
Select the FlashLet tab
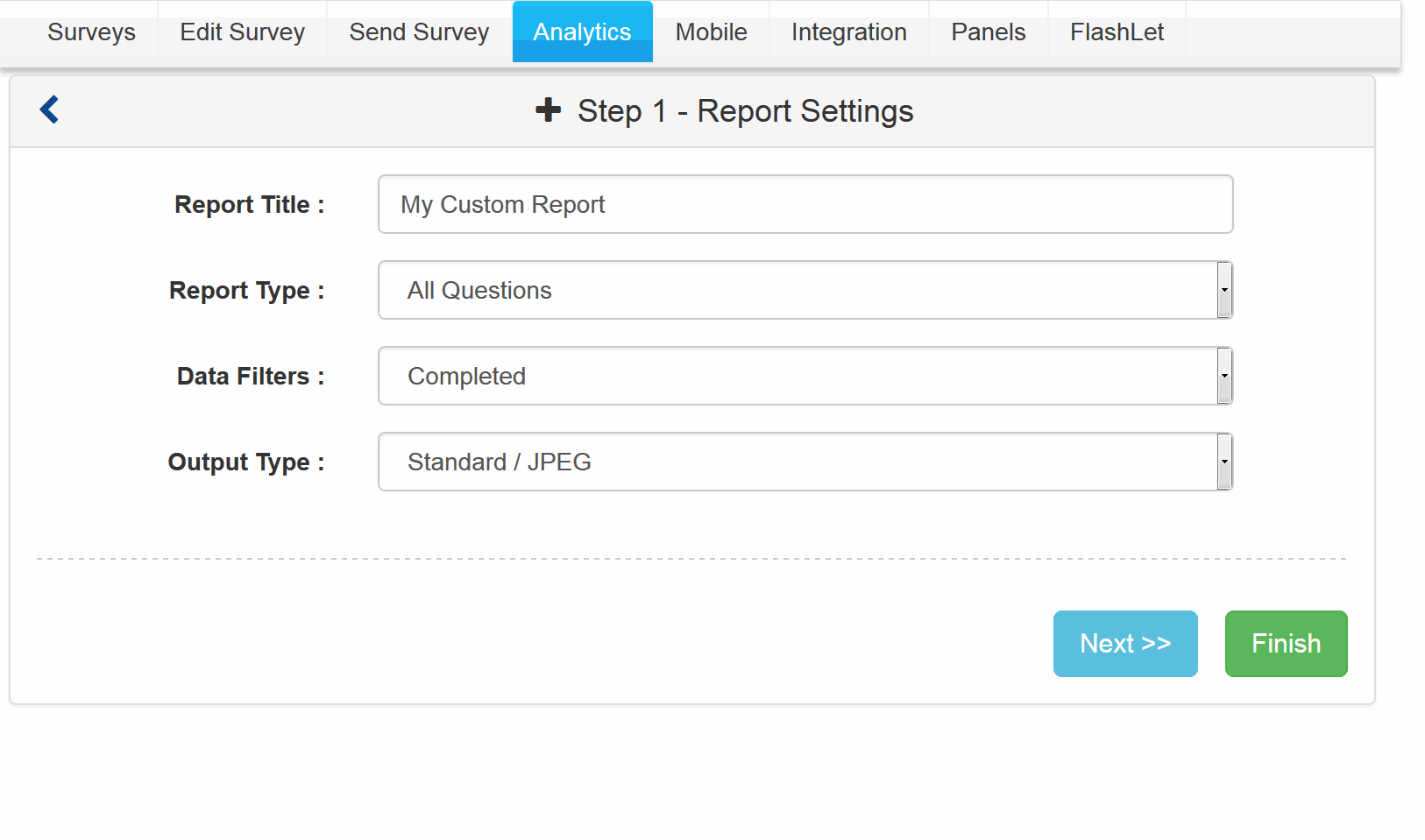coord(1117,32)
